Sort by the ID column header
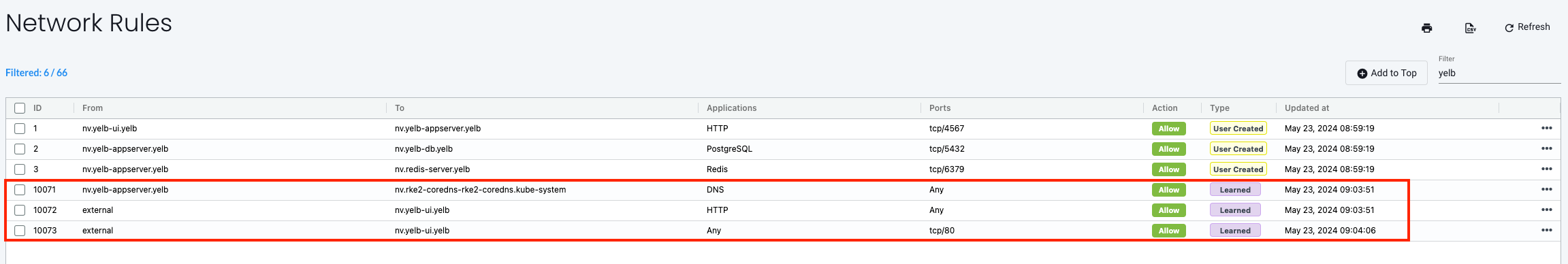 (37, 108)
